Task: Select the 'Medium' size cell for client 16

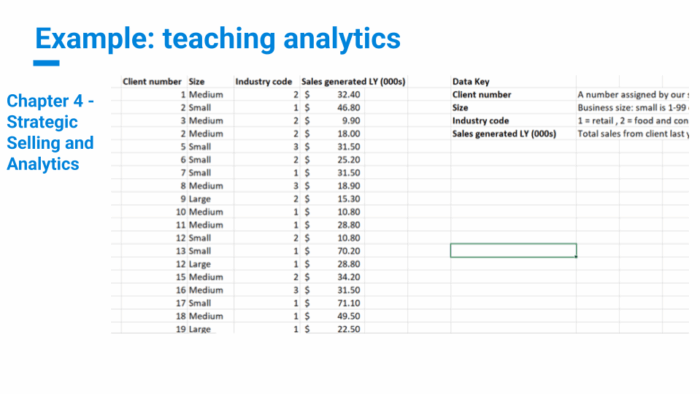Action: (x=210, y=290)
